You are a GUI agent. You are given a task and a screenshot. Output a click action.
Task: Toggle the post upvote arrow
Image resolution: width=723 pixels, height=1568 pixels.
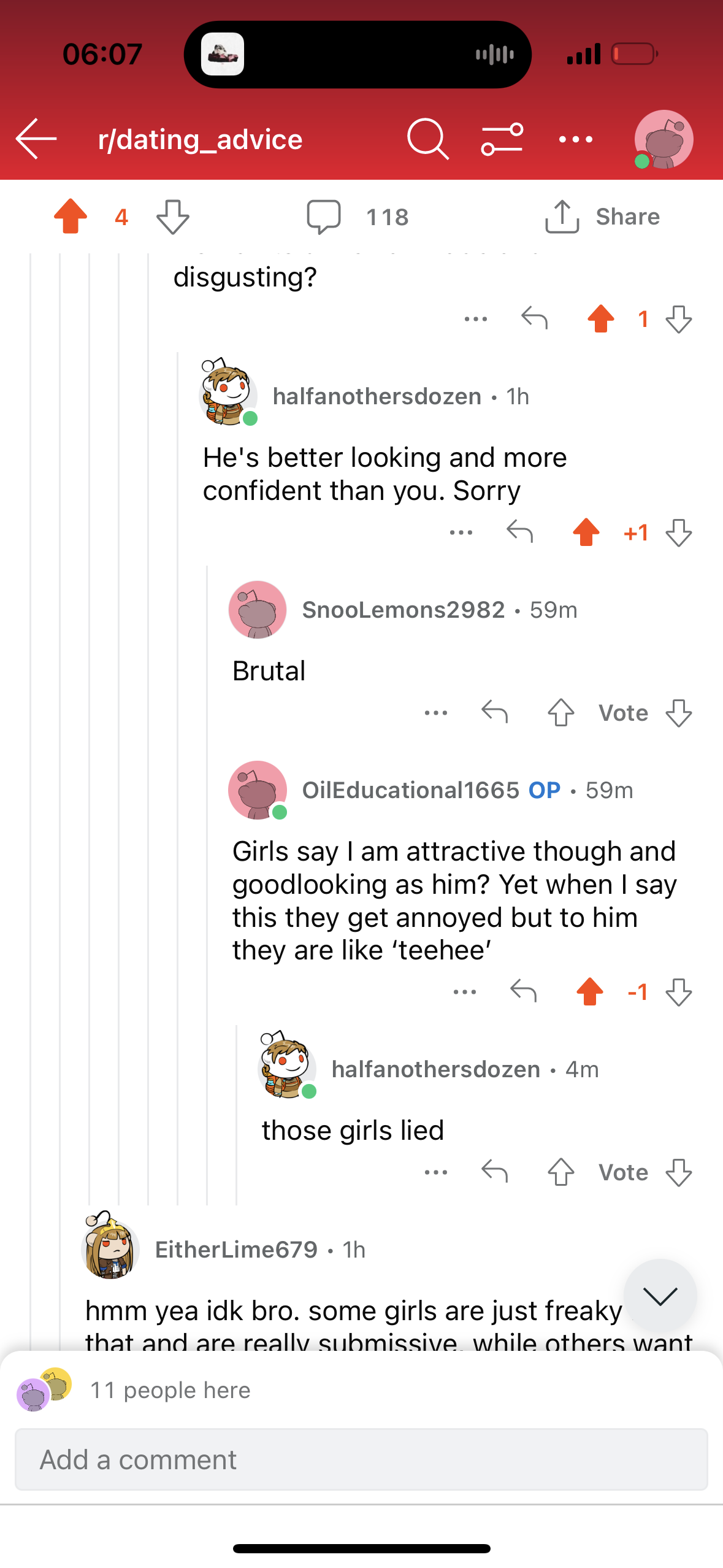tap(71, 217)
